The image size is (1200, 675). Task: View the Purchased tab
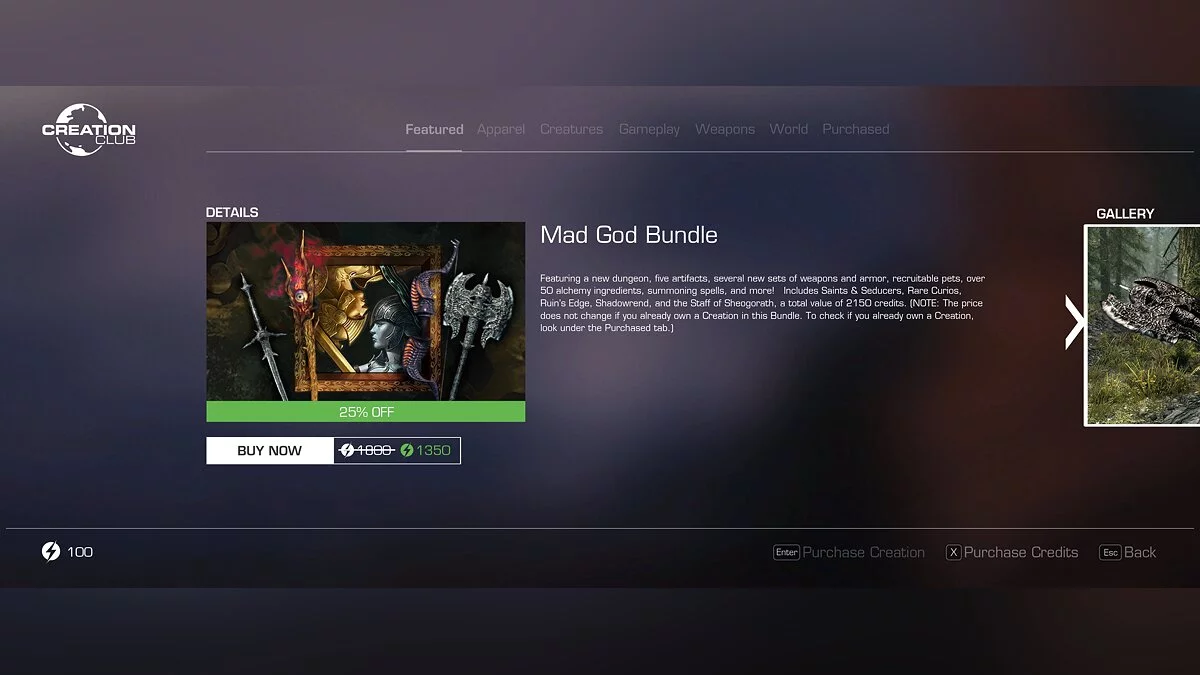tap(856, 129)
